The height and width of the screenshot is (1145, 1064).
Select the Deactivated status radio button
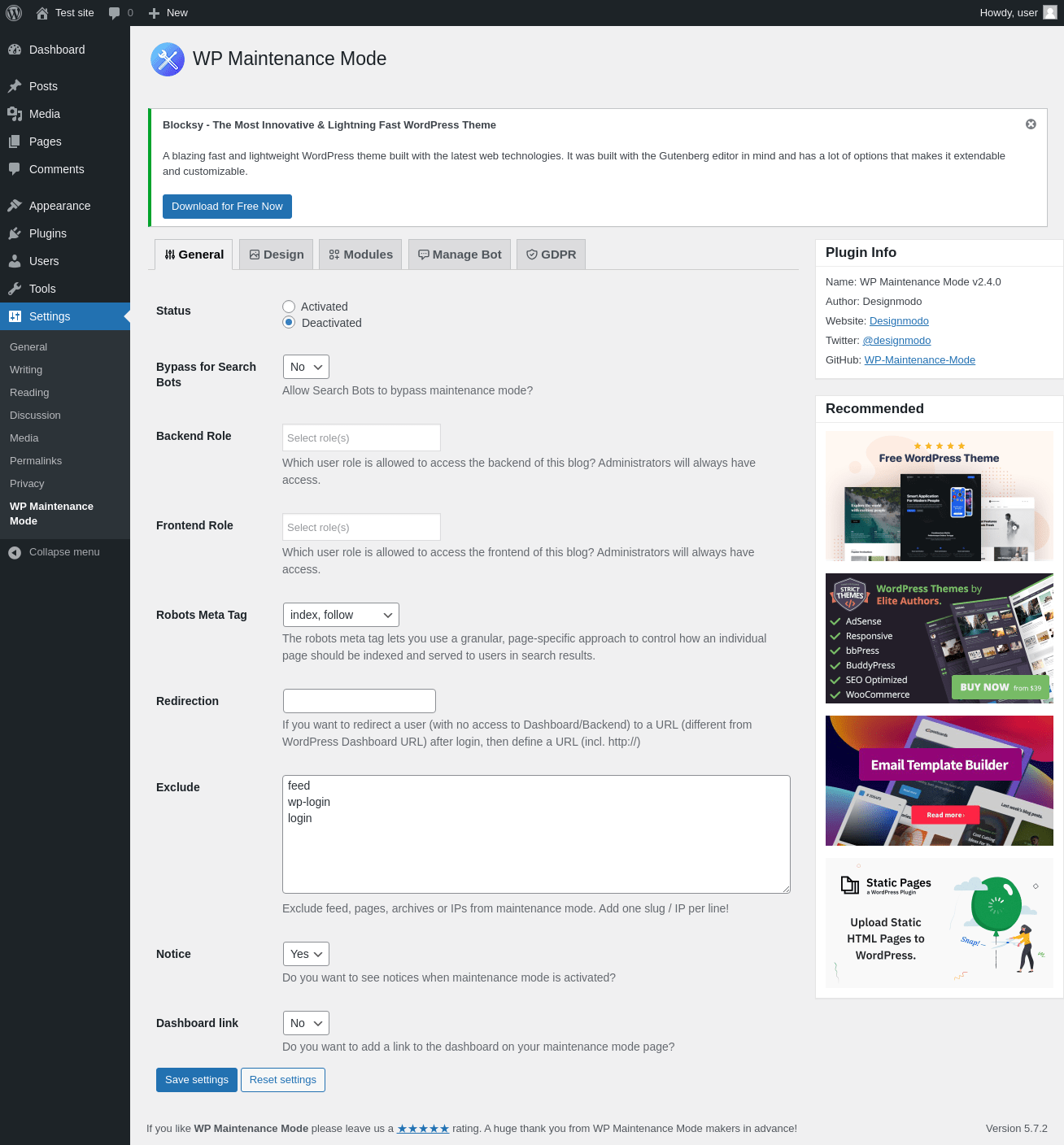click(x=289, y=323)
